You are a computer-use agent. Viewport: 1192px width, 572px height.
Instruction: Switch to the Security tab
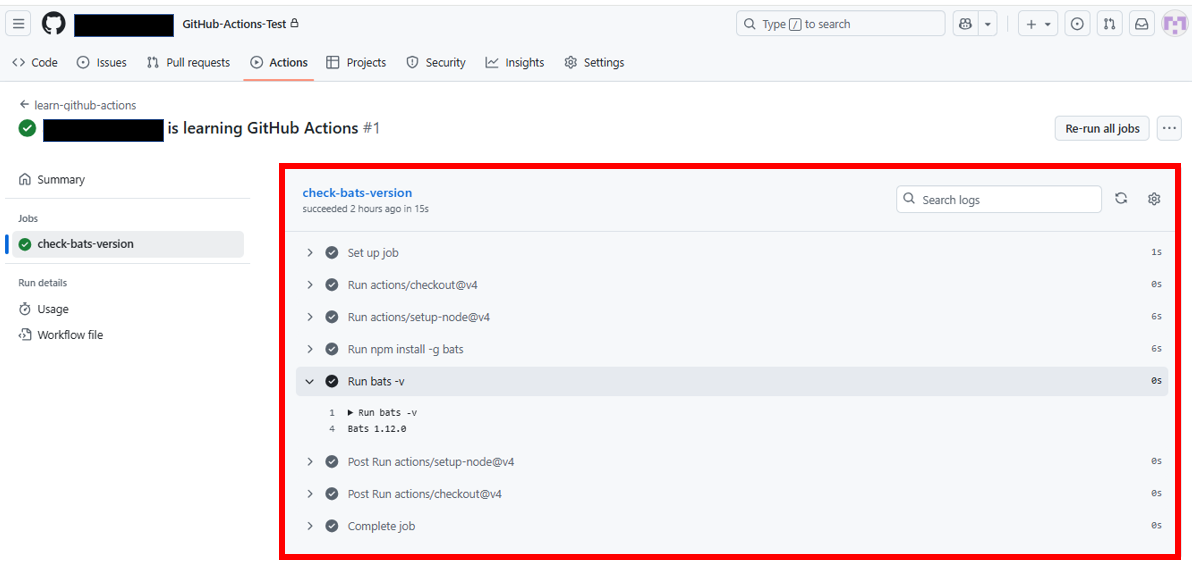click(x=436, y=62)
